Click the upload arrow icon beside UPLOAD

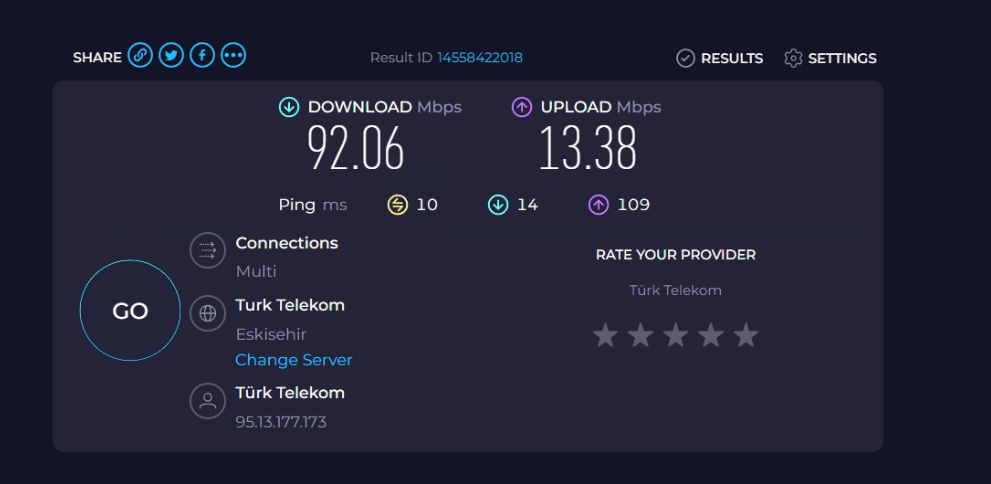coord(521,107)
